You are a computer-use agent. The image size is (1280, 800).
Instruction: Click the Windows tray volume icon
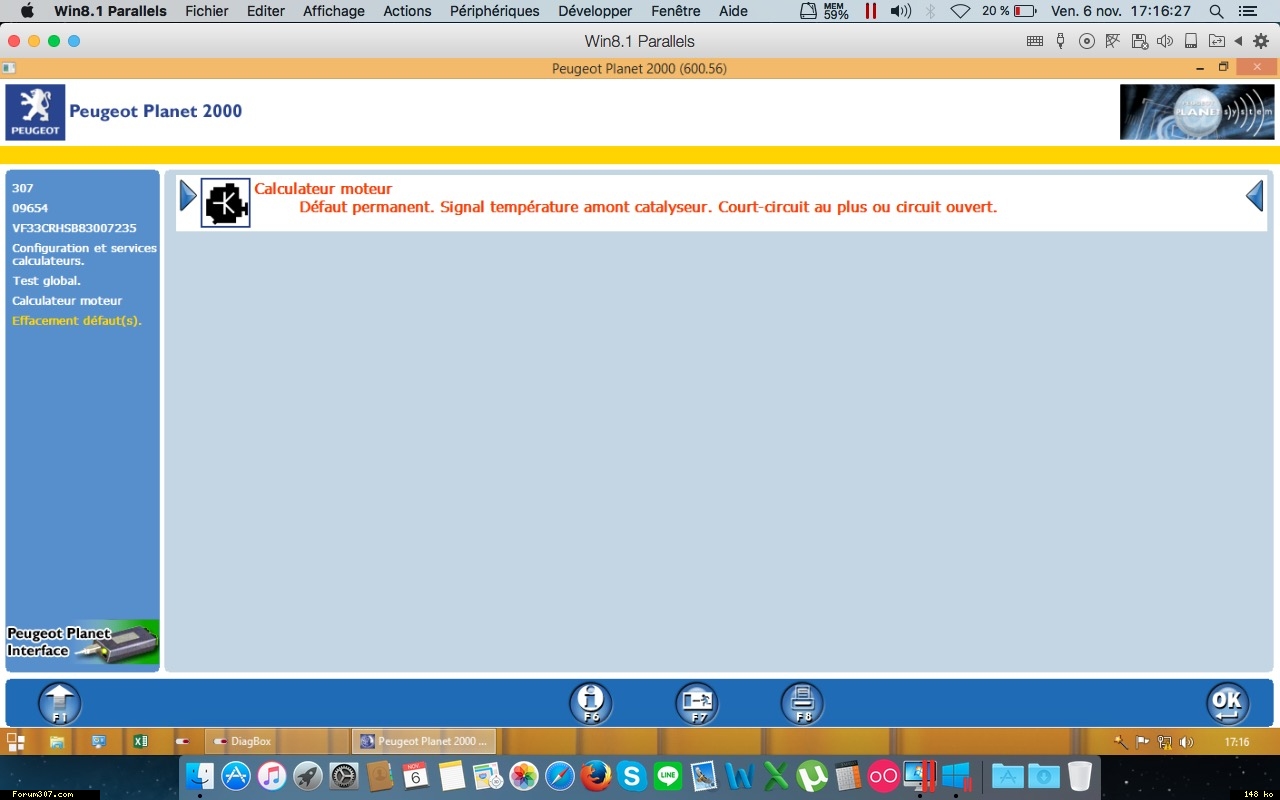[1186, 742]
